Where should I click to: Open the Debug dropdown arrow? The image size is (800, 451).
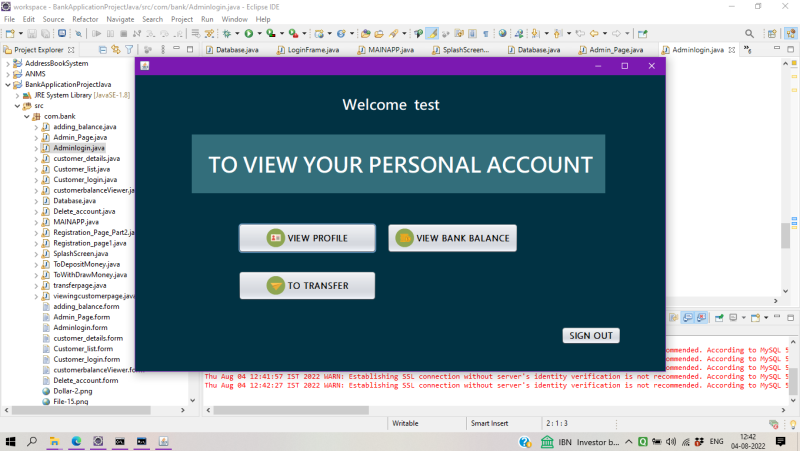[x=237, y=34]
